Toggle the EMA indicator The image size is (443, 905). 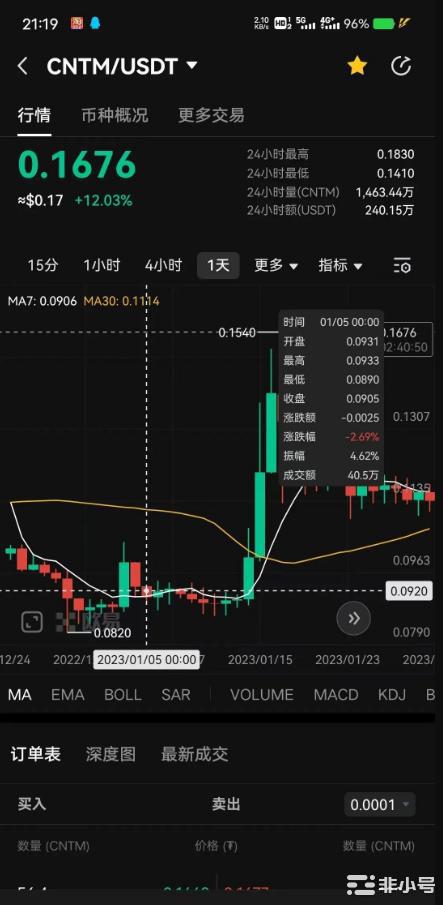click(x=67, y=695)
